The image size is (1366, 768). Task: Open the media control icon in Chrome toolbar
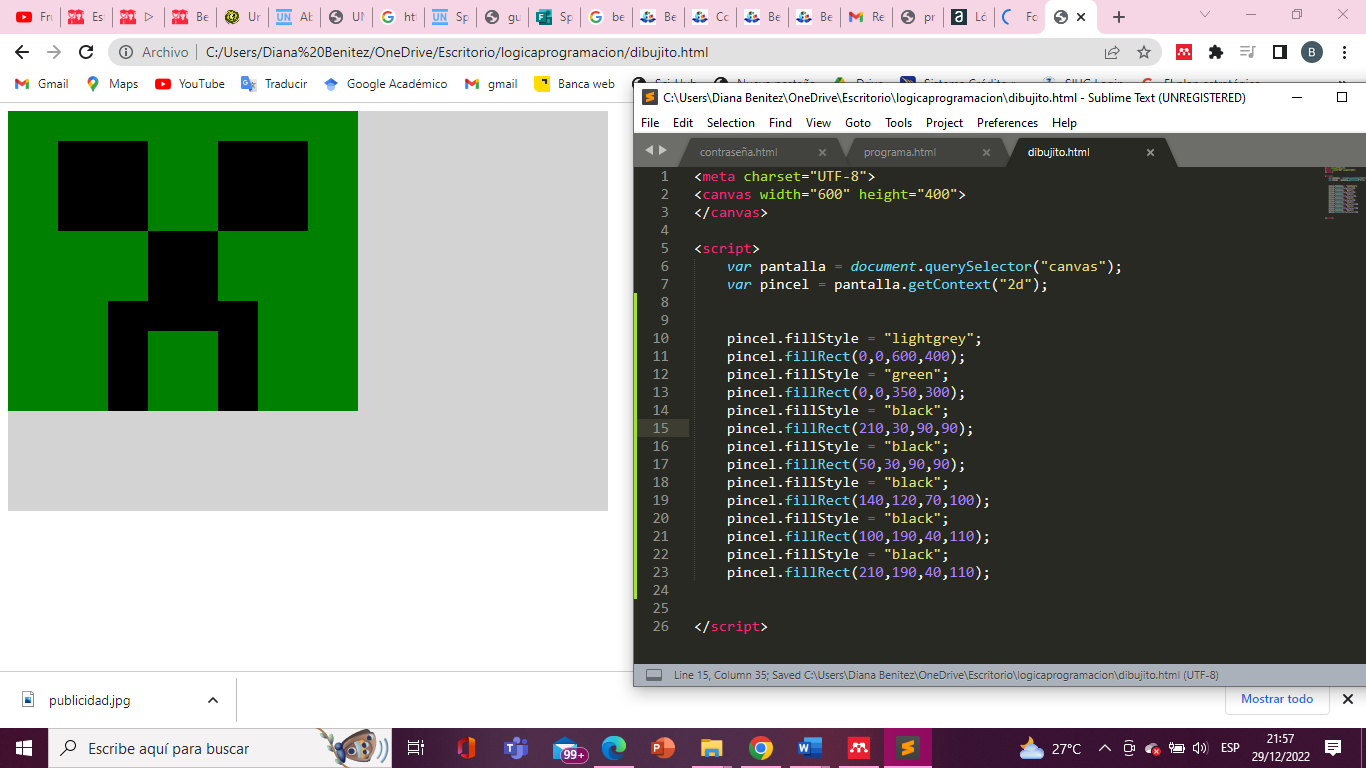[1247, 52]
